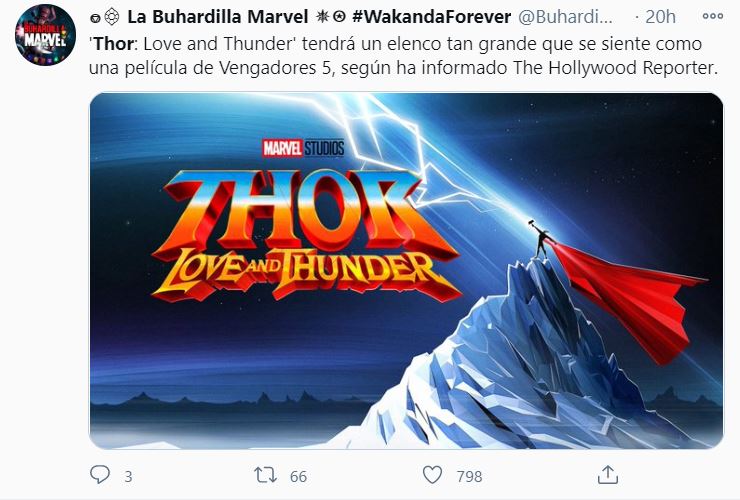View the 798 likes count
740x500 pixels.
(x=469, y=476)
